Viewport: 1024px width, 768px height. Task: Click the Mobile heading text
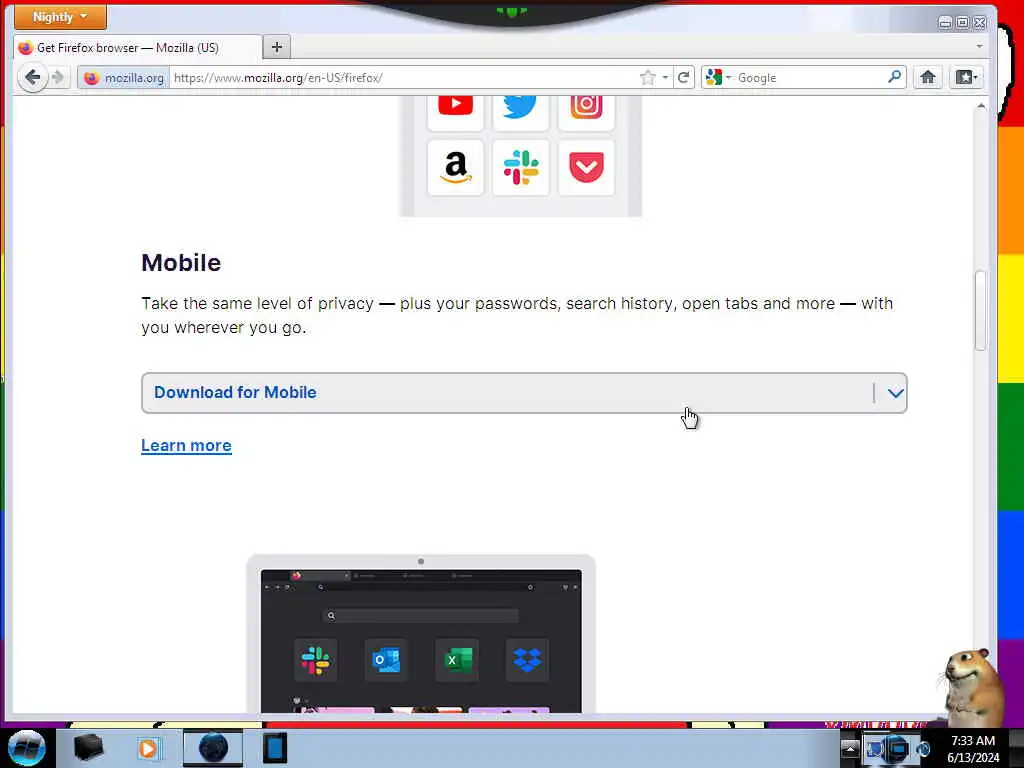181,263
